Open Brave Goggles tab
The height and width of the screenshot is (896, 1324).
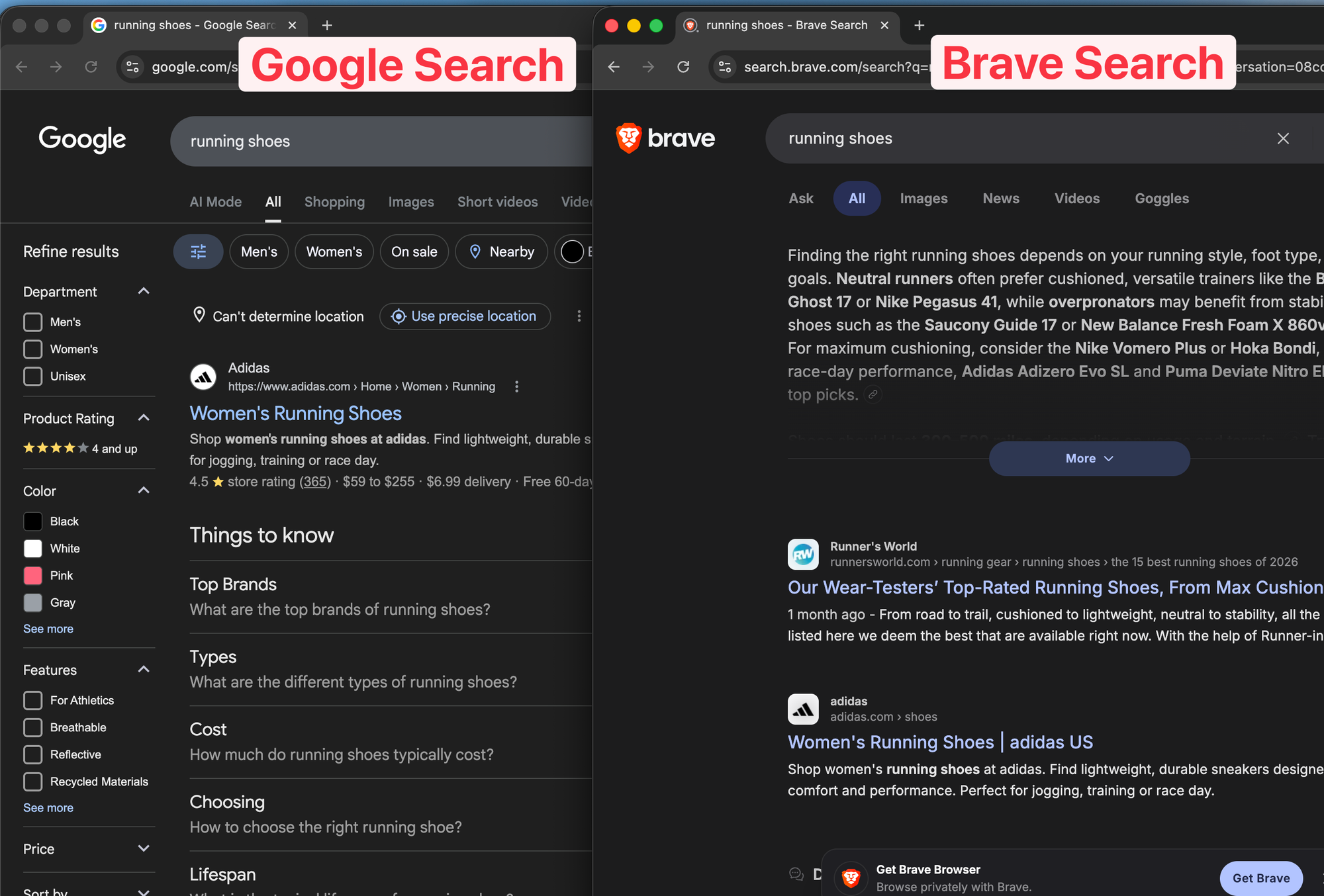(1161, 199)
